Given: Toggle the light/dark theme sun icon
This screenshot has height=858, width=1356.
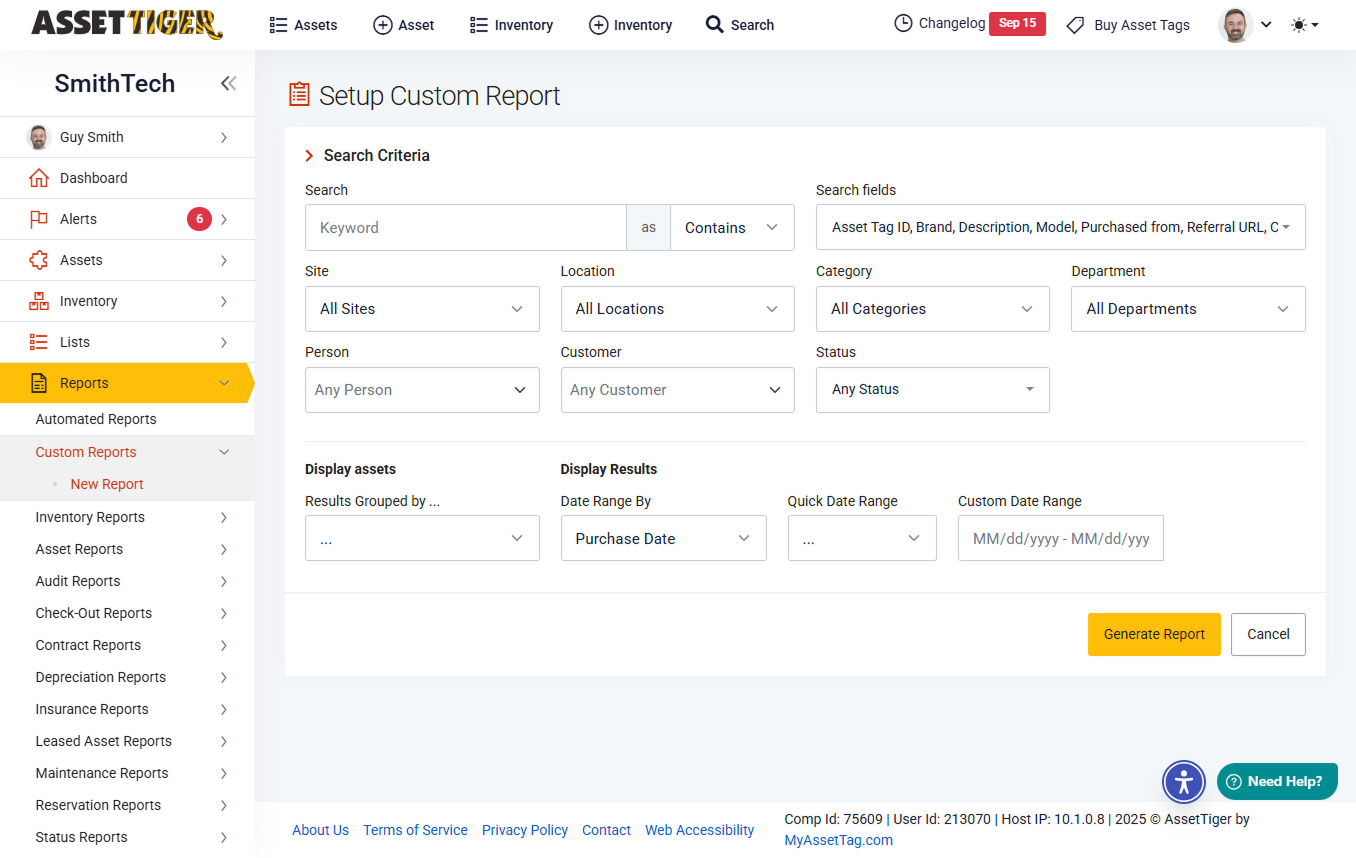Looking at the screenshot, I should click(x=1299, y=24).
